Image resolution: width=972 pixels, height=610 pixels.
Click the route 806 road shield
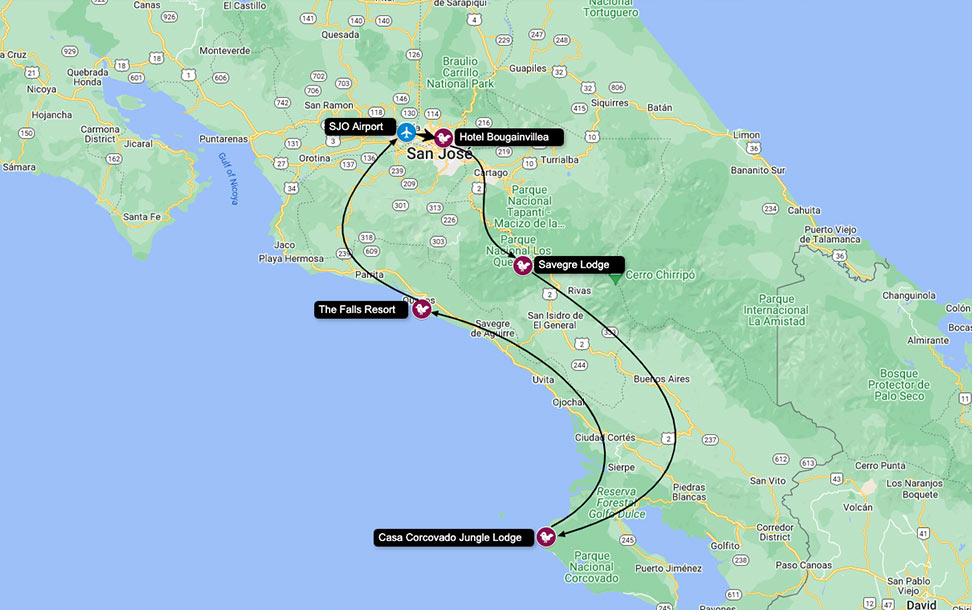[x=617, y=87]
